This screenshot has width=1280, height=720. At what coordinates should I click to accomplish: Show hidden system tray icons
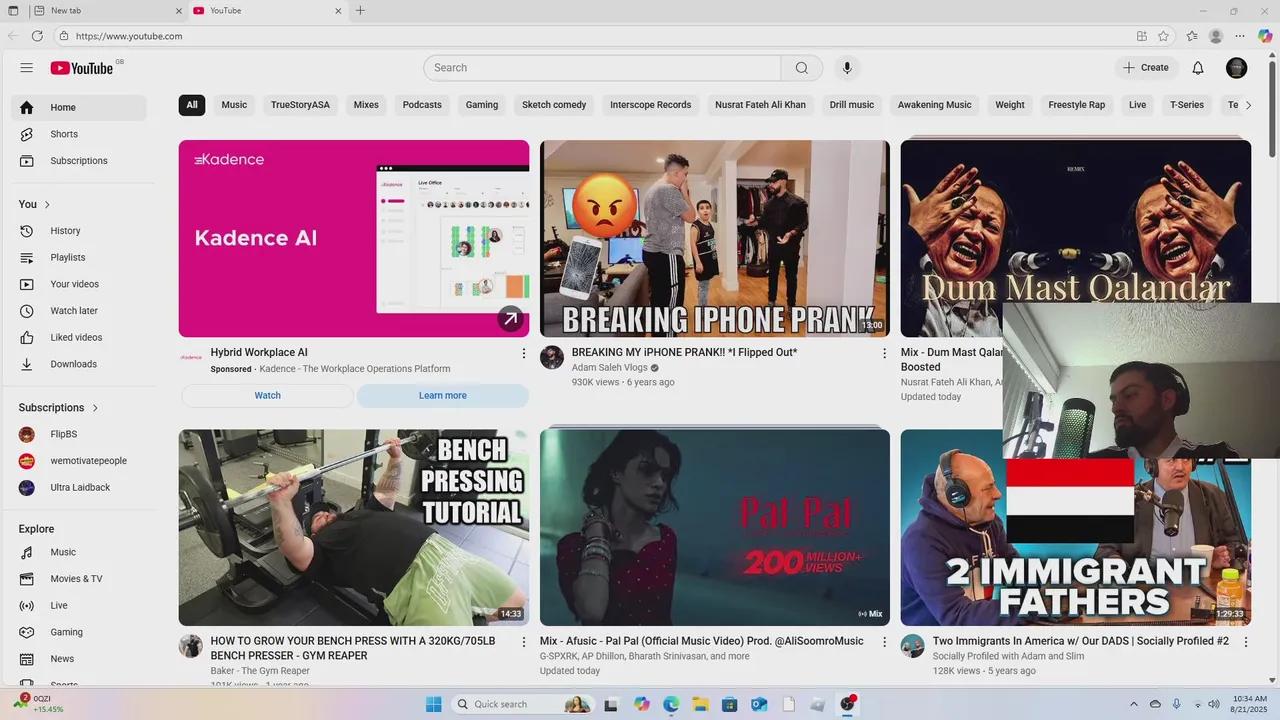1133,705
